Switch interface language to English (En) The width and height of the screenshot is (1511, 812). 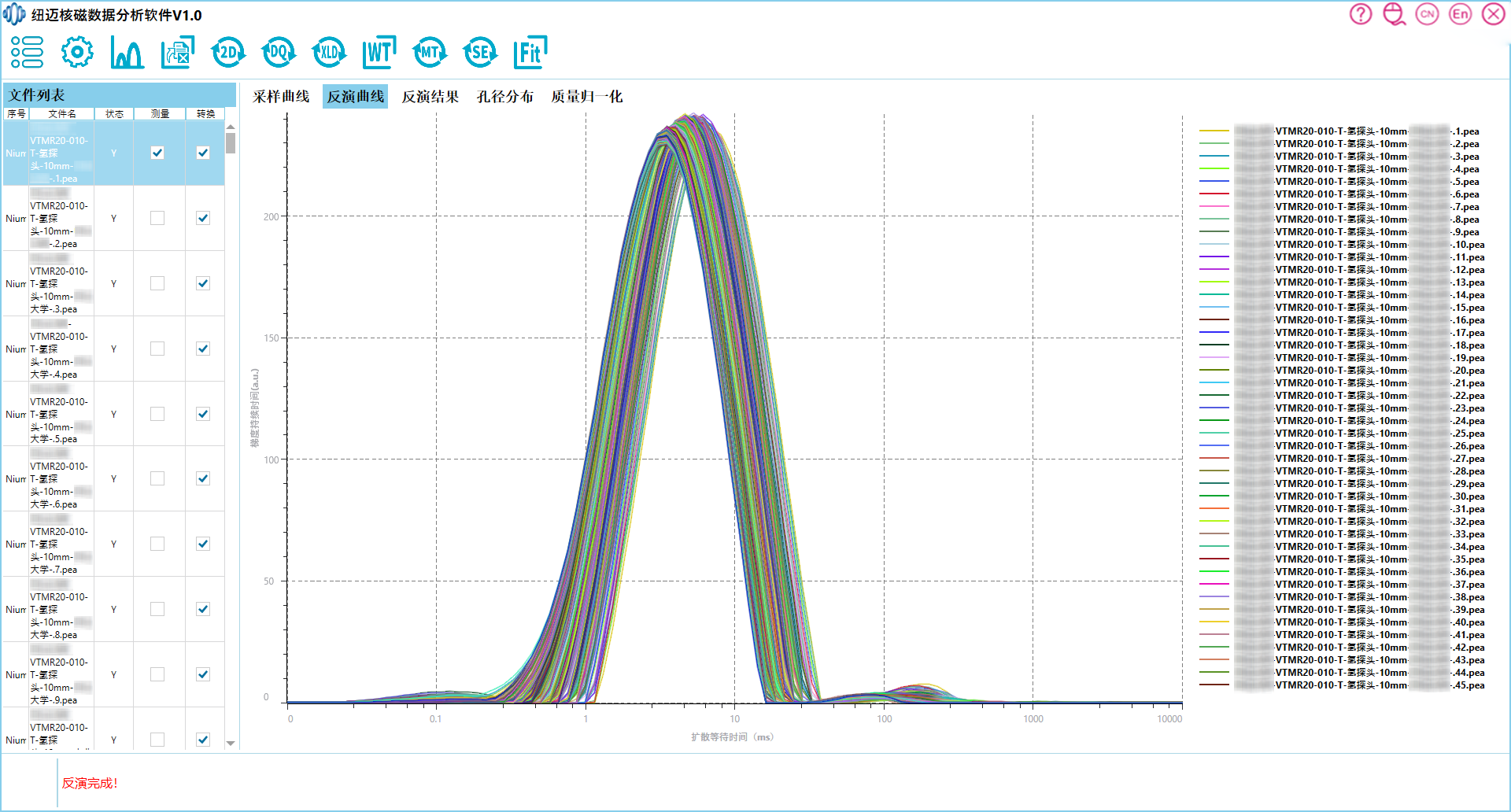click(1461, 14)
